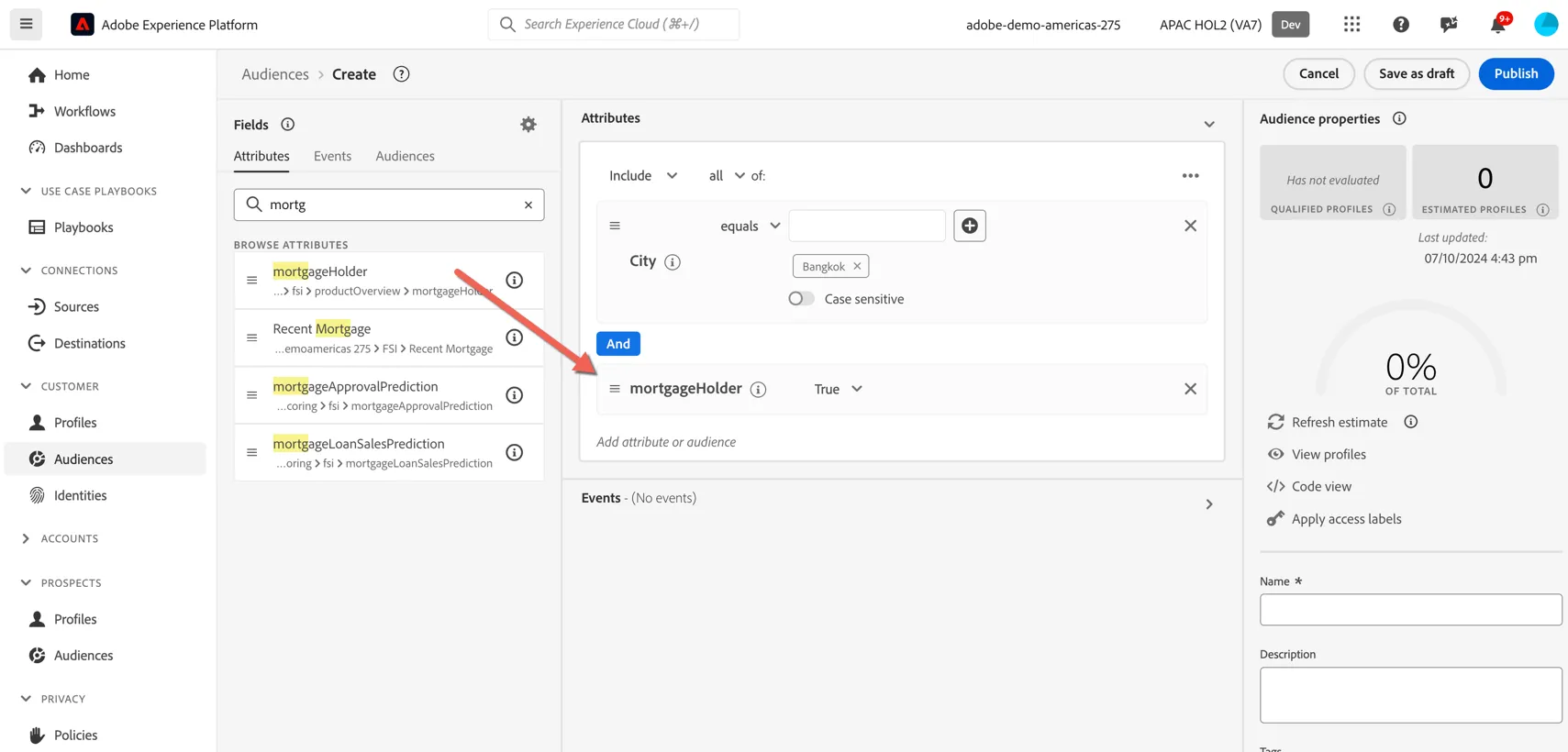Remove the mortgageHolder rule
This screenshot has height=752, width=1568.
coord(1190,389)
